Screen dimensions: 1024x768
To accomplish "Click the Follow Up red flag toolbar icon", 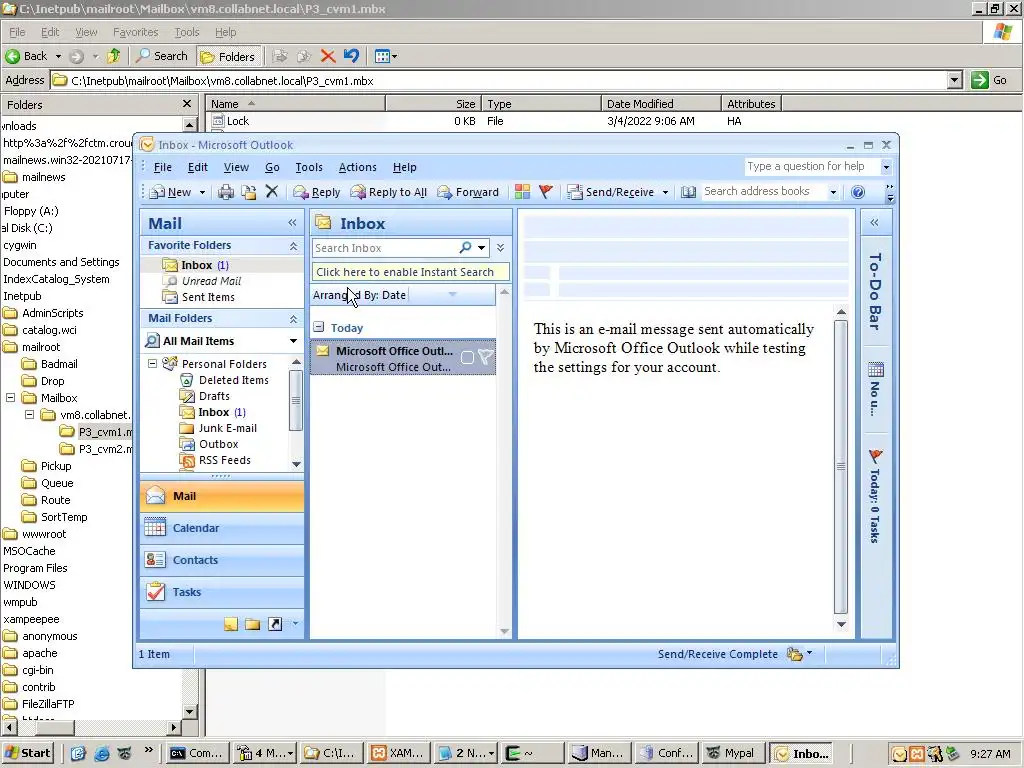I will tap(545, 191).
